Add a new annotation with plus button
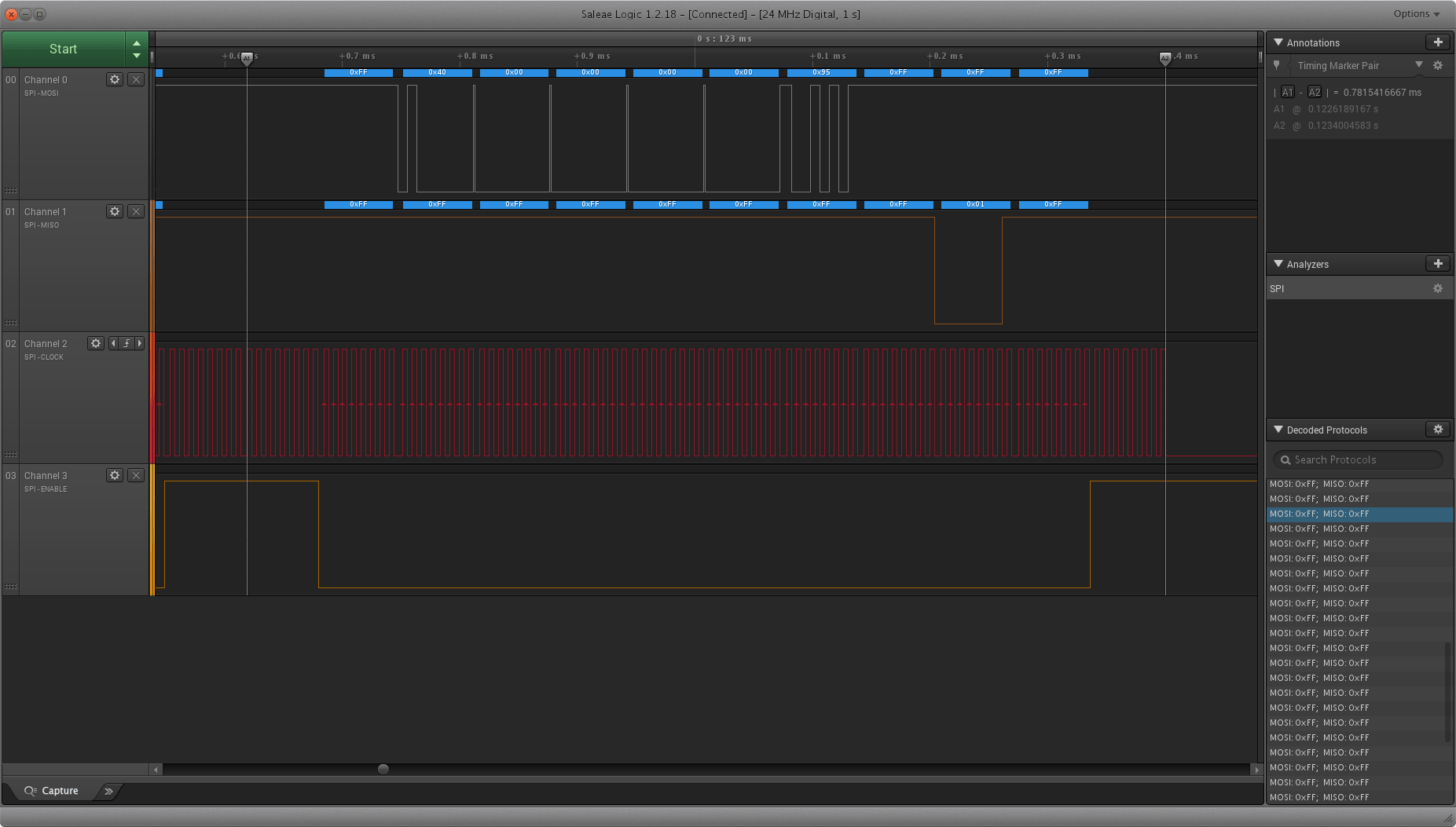This screenshot has height=827, width=1456. point(1438,42)
